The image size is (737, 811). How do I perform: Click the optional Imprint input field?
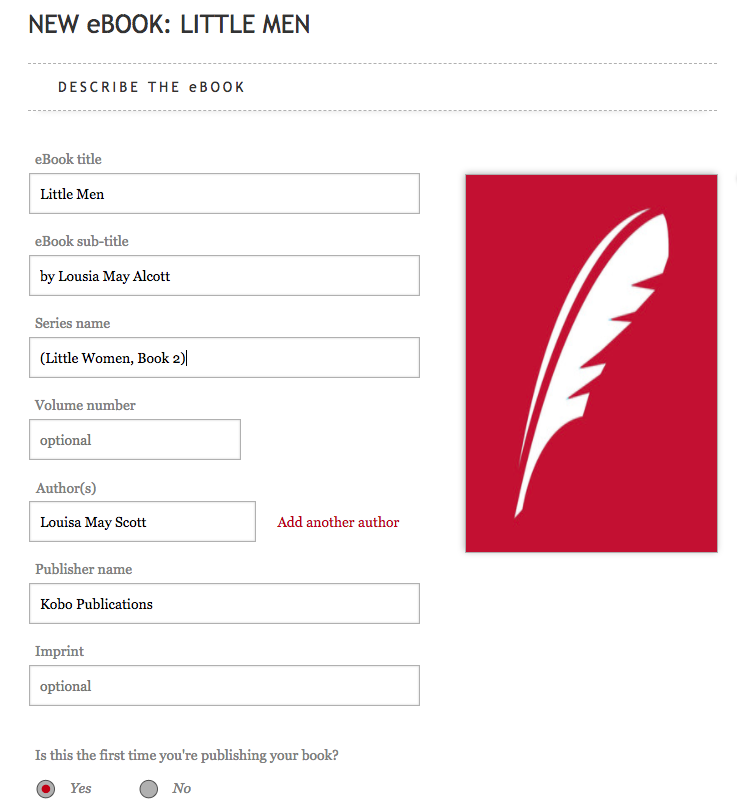coord(224,686)
